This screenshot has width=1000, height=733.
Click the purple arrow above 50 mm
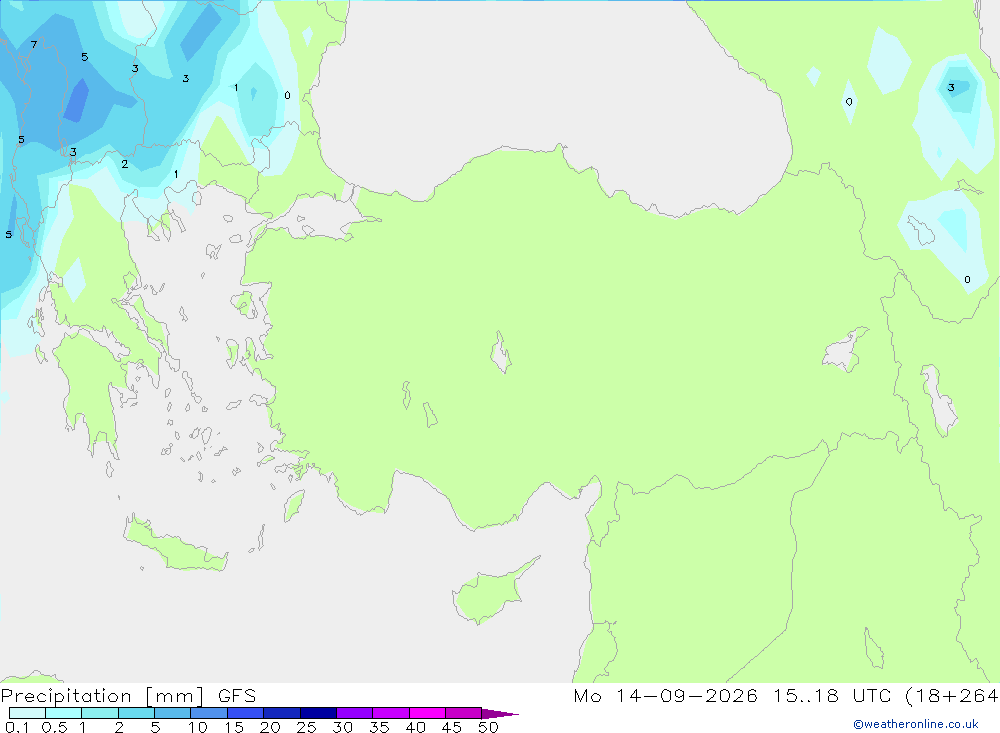click(x=499, y=713)
